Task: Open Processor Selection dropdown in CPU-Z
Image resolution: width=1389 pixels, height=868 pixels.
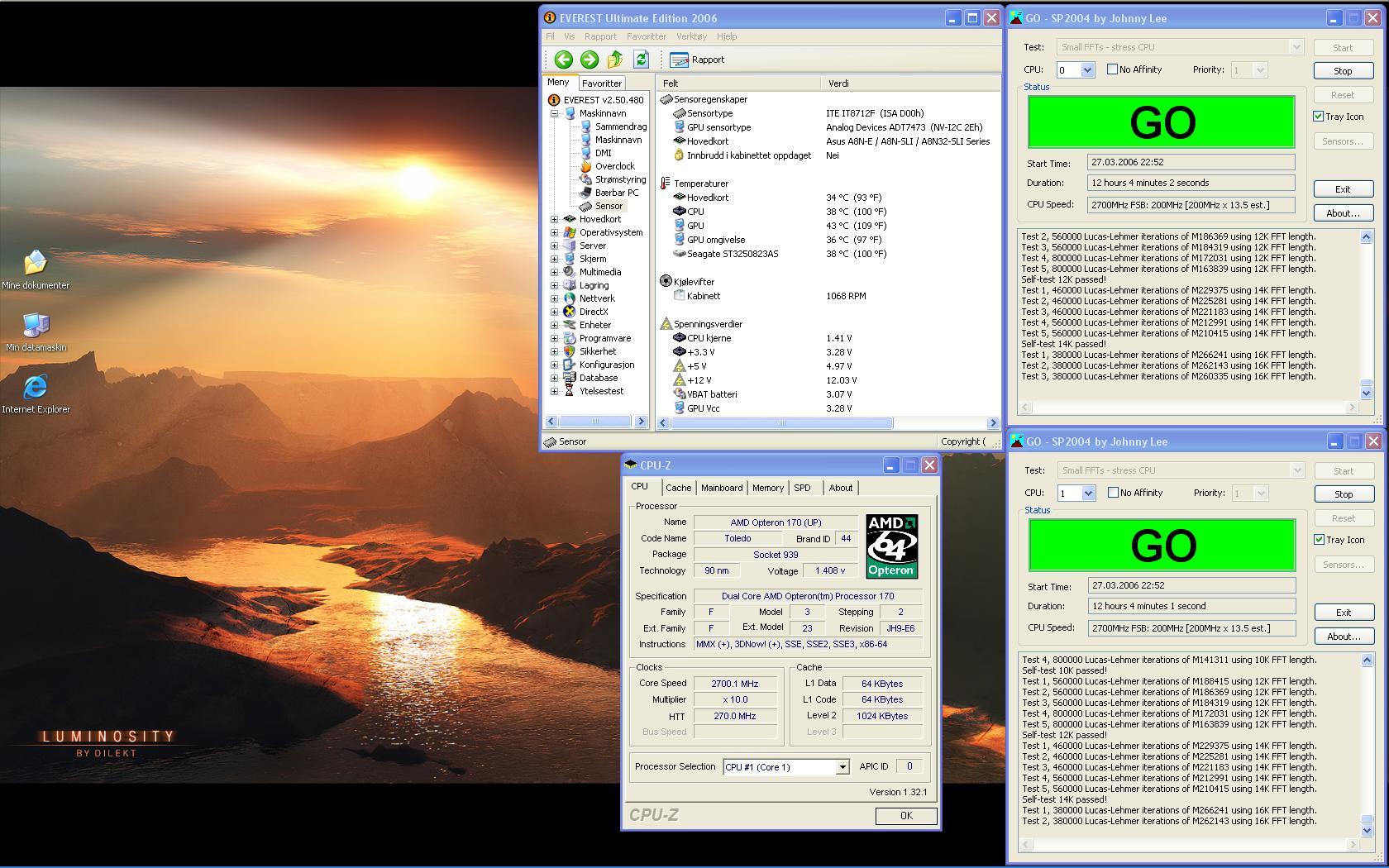Action: click(x=842, y=767)
